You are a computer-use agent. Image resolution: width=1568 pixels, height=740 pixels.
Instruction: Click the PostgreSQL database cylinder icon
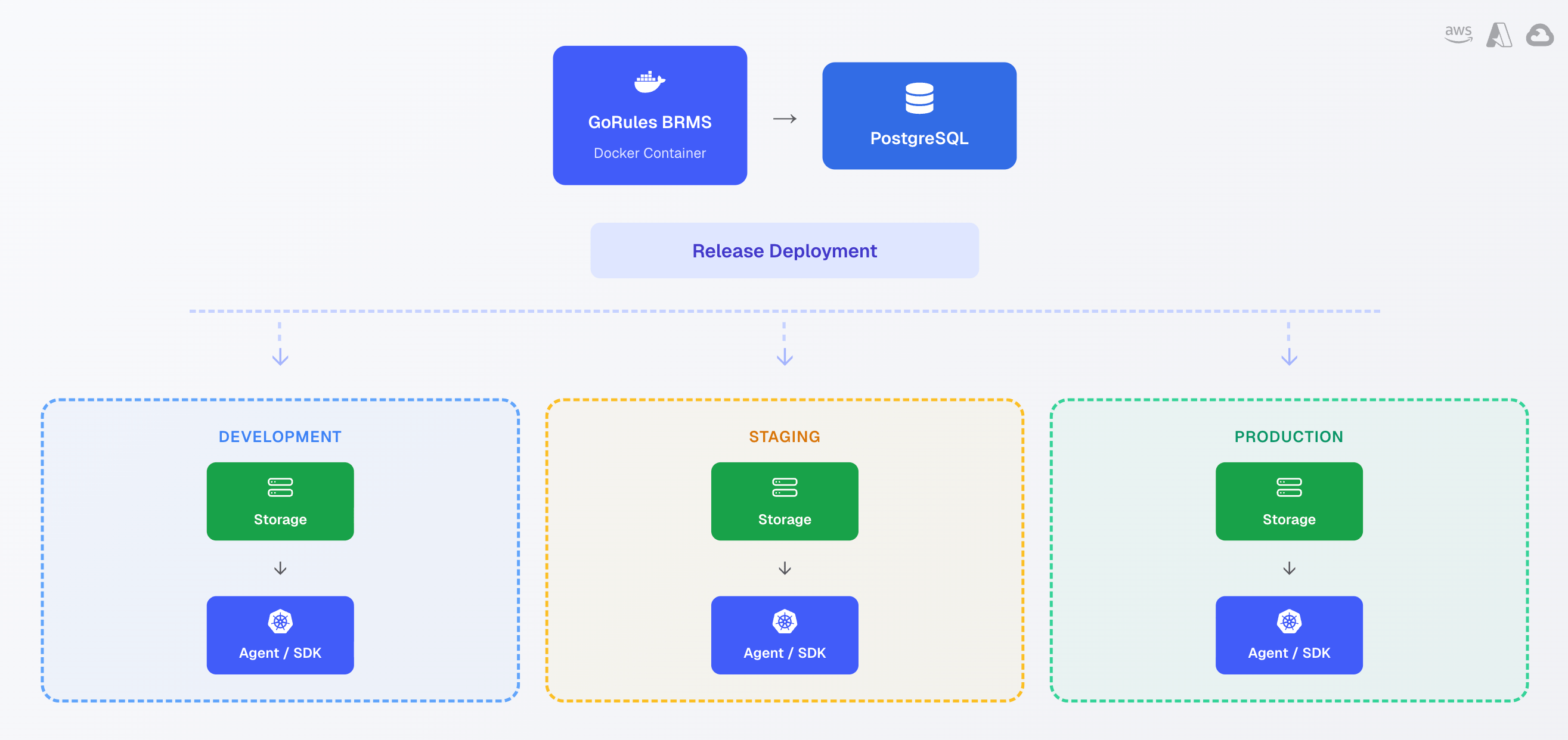click(919, 98)
